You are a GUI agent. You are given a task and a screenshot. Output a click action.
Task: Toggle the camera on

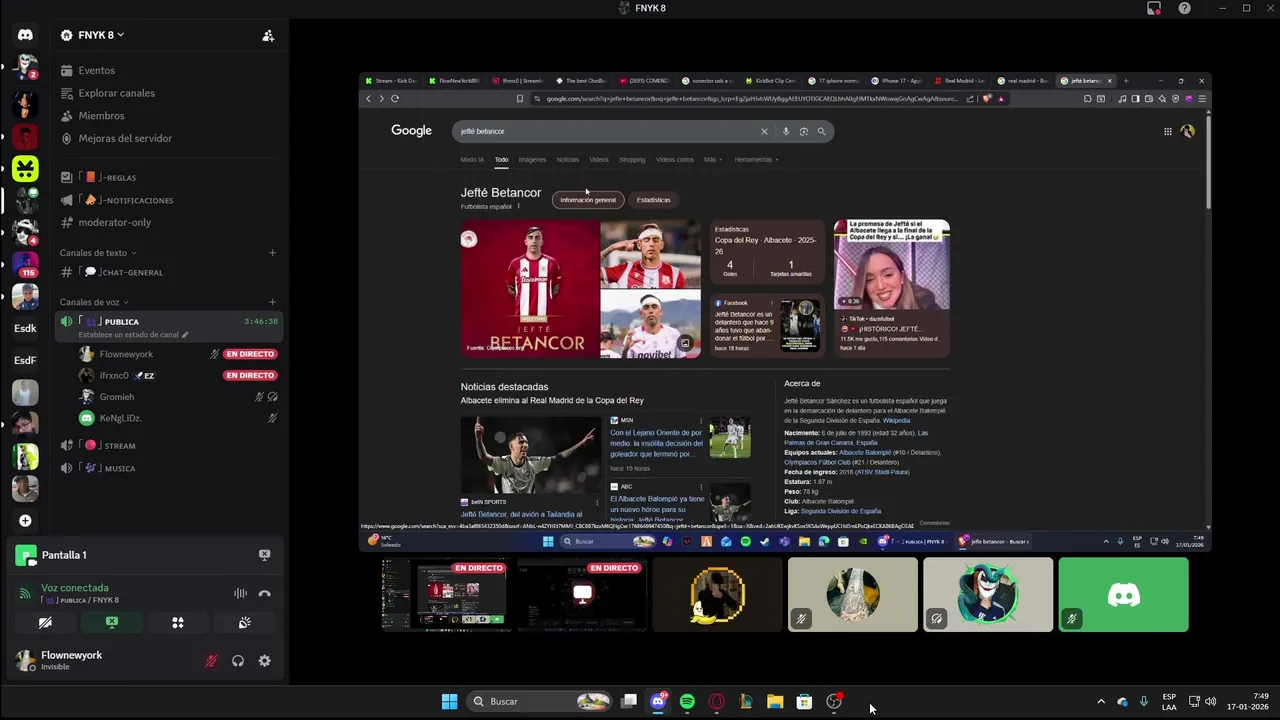[x=45, y=622]
